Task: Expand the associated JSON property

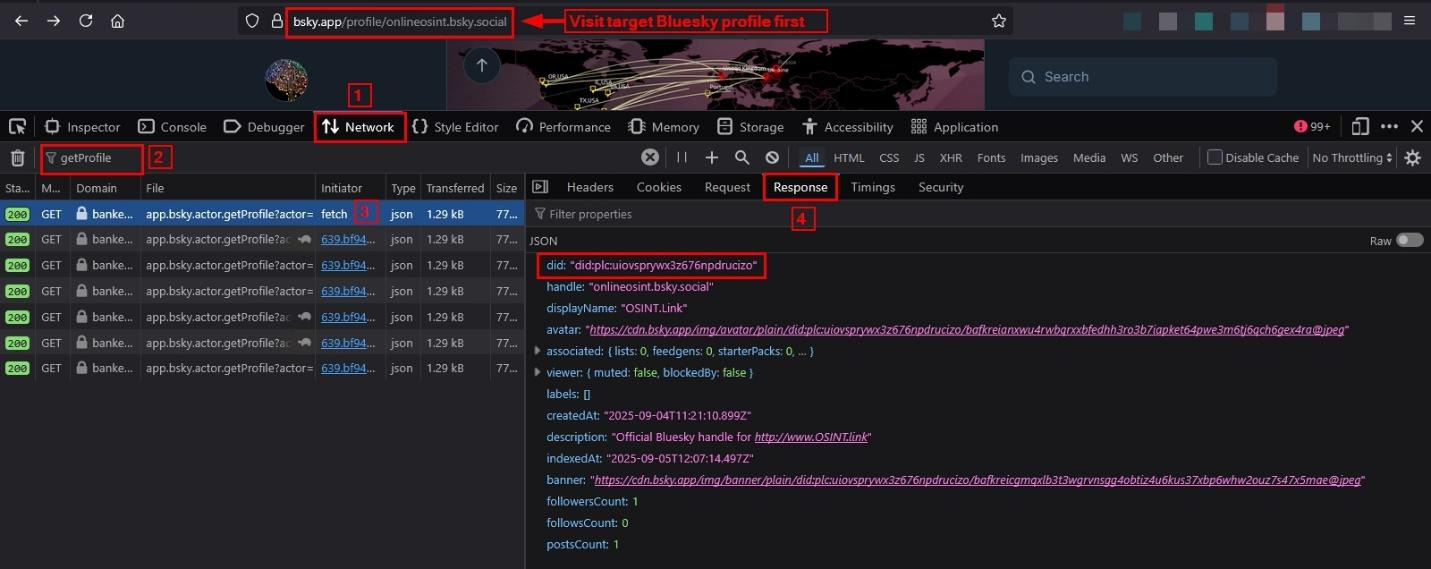Action: coord(538,351)
